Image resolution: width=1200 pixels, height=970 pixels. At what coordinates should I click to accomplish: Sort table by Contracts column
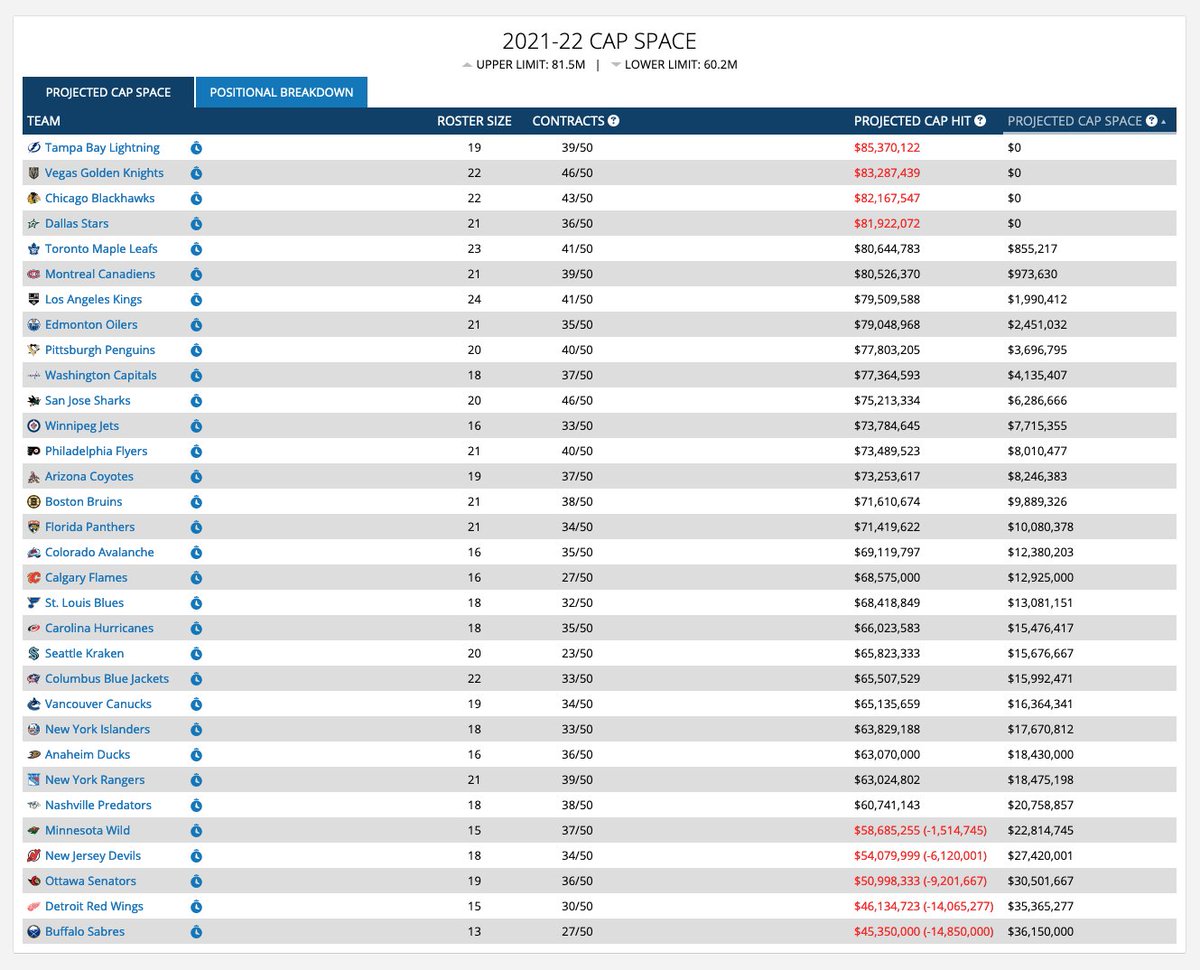[x=568, y=121]
